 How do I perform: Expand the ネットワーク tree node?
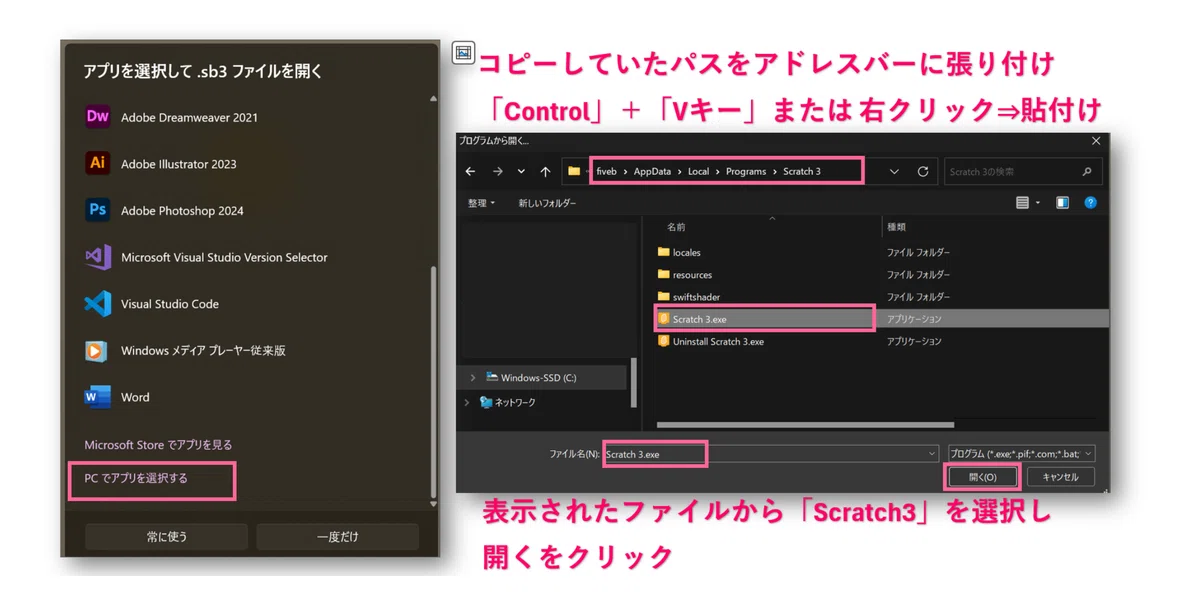point(466,402)
